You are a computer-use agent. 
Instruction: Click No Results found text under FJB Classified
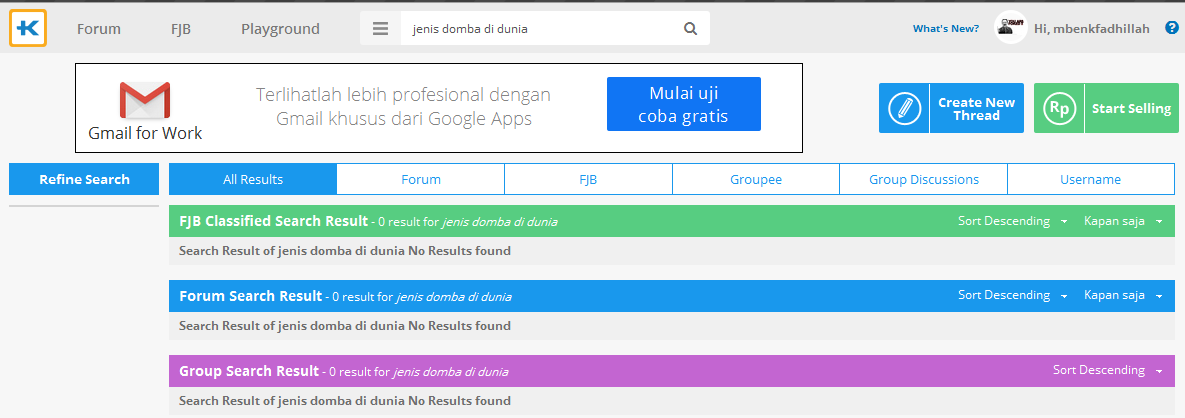(459, 250)
